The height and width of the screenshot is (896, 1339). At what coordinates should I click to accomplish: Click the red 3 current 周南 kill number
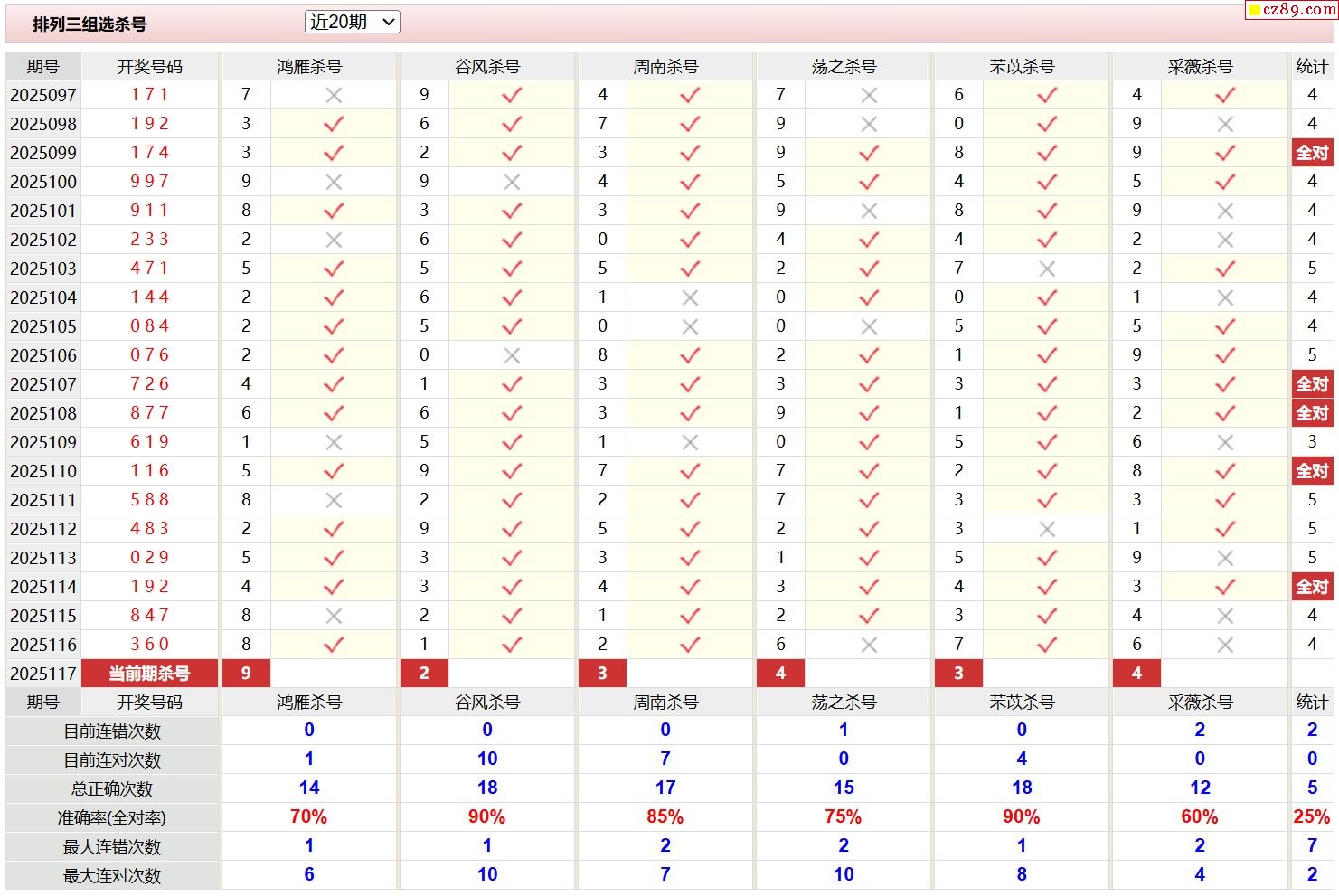pyautogui.click(x=602, y=674)
